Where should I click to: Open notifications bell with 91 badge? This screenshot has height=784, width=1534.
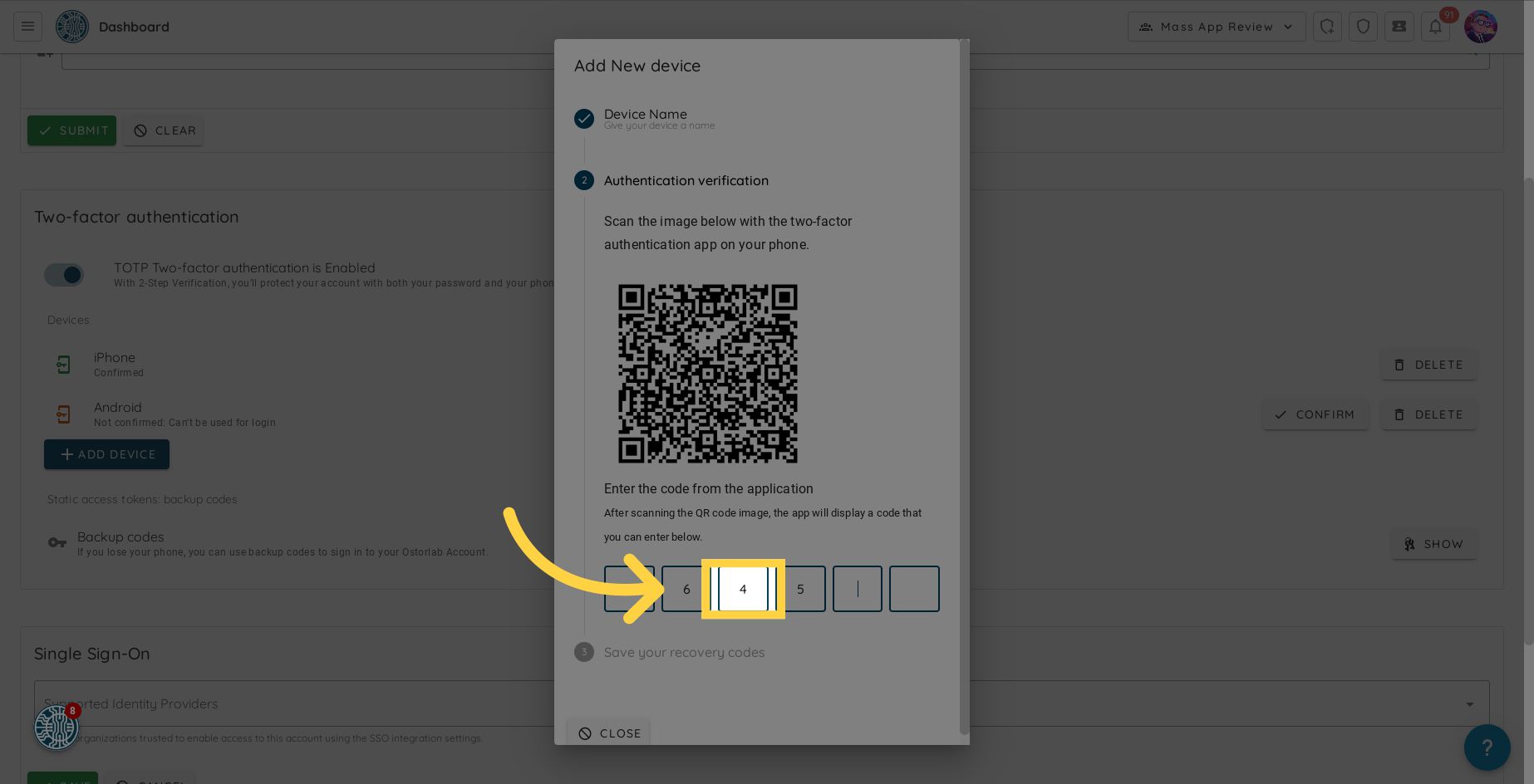[1435, 27]
